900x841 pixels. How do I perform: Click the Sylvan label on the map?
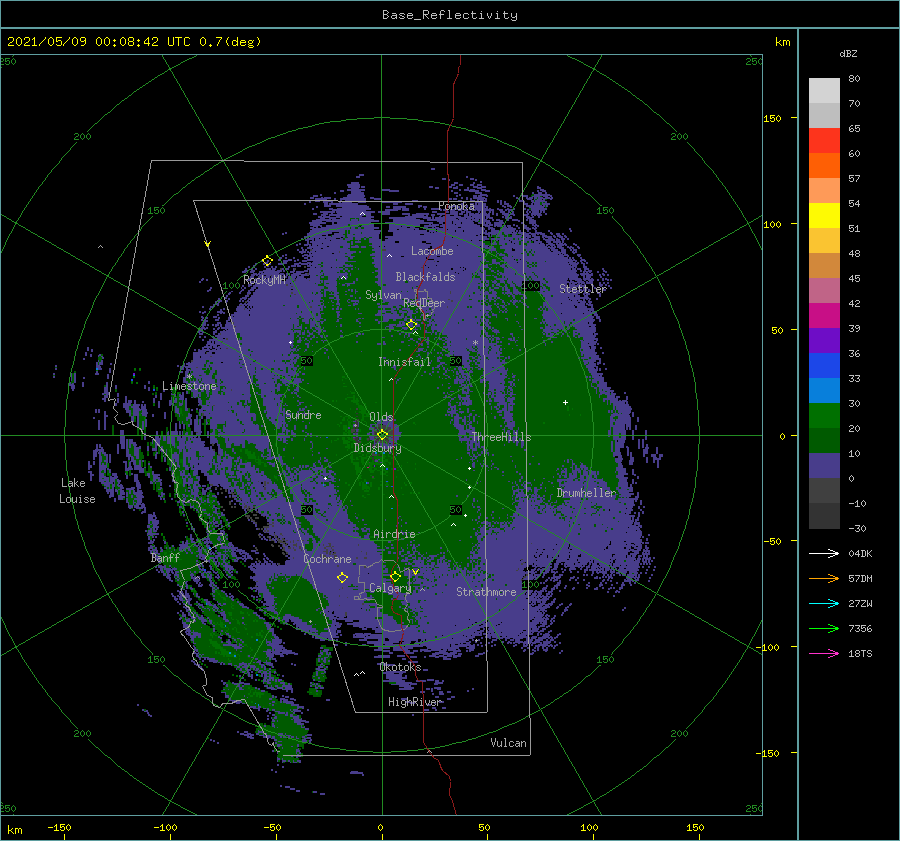pos(383,295)
